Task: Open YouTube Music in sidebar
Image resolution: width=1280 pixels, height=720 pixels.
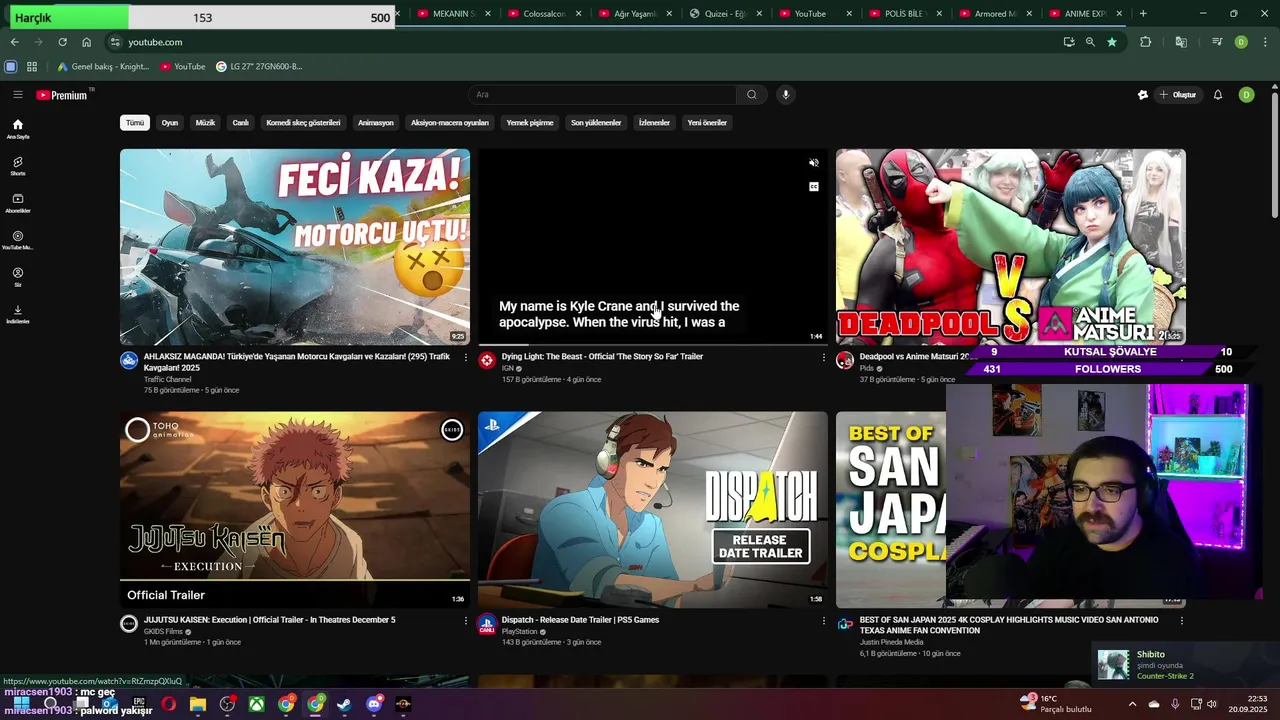Action: point(18,240)
